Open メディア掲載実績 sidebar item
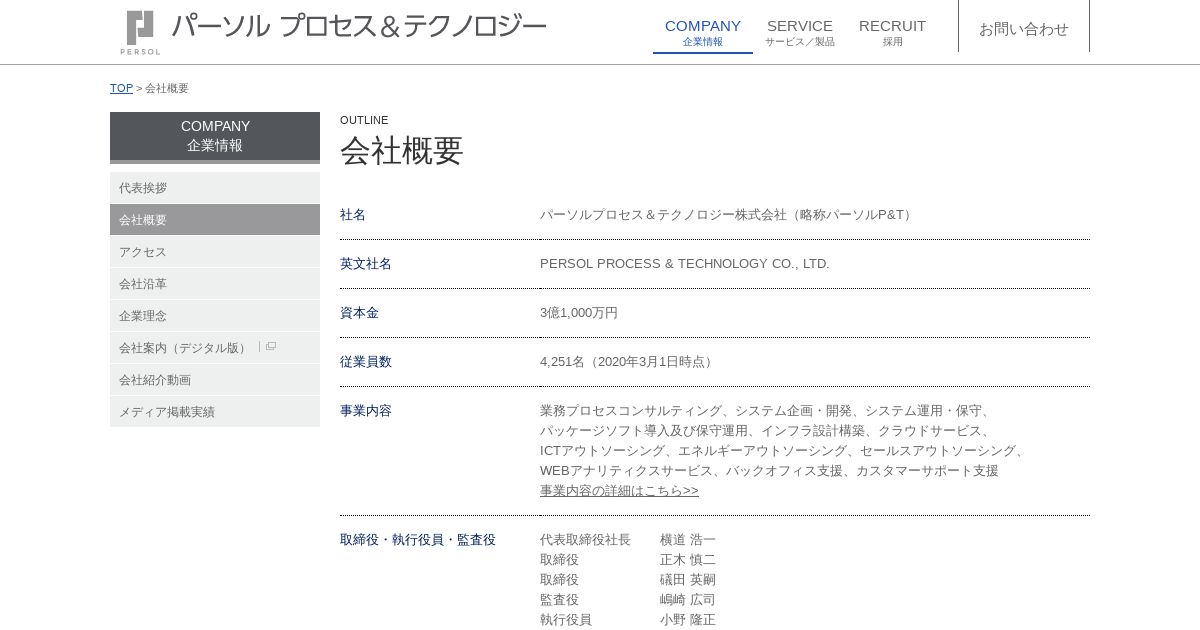This screenshot has width=1200, height=630. click(x=215, y=412)
